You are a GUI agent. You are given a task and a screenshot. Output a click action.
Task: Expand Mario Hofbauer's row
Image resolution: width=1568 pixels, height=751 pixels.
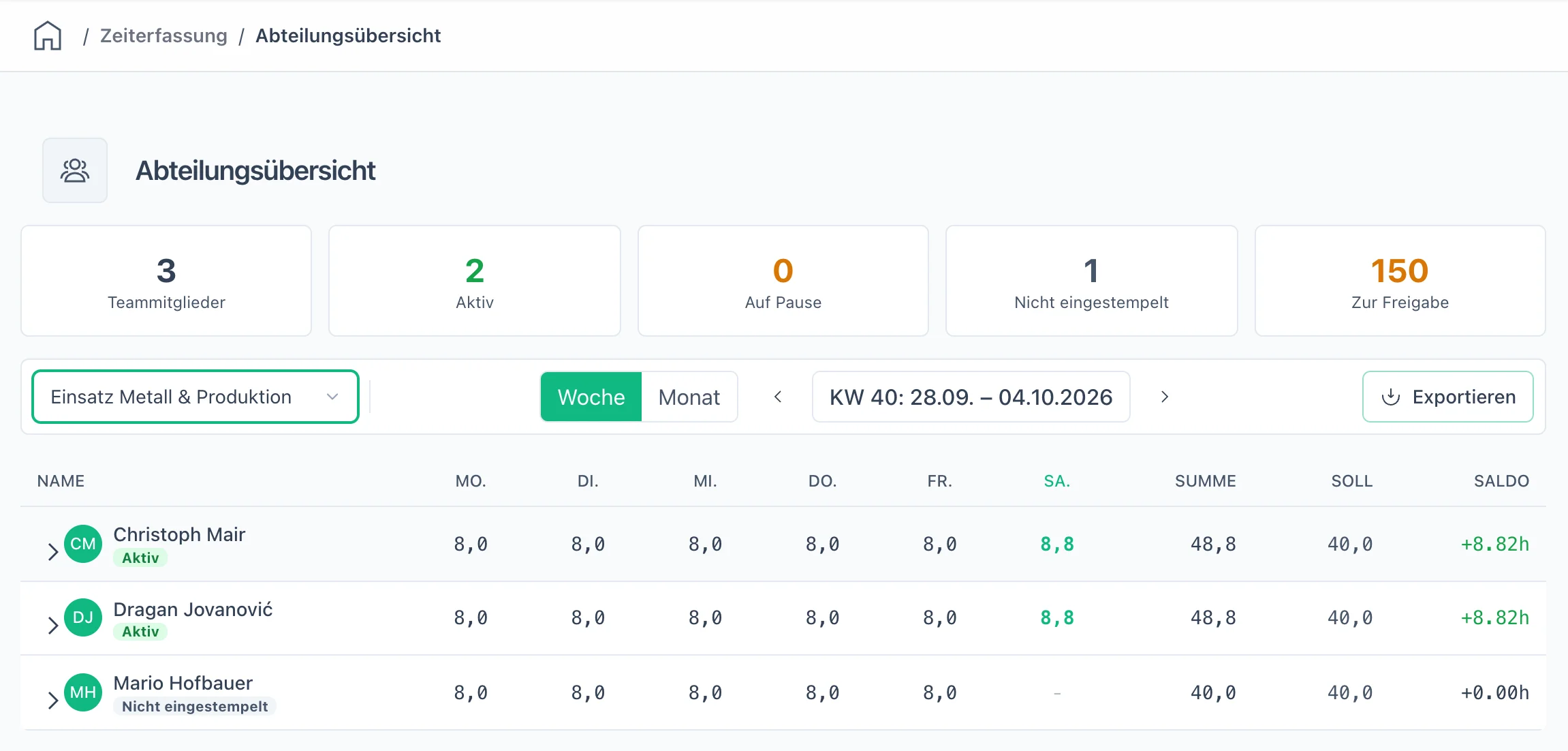pos(52,700)
